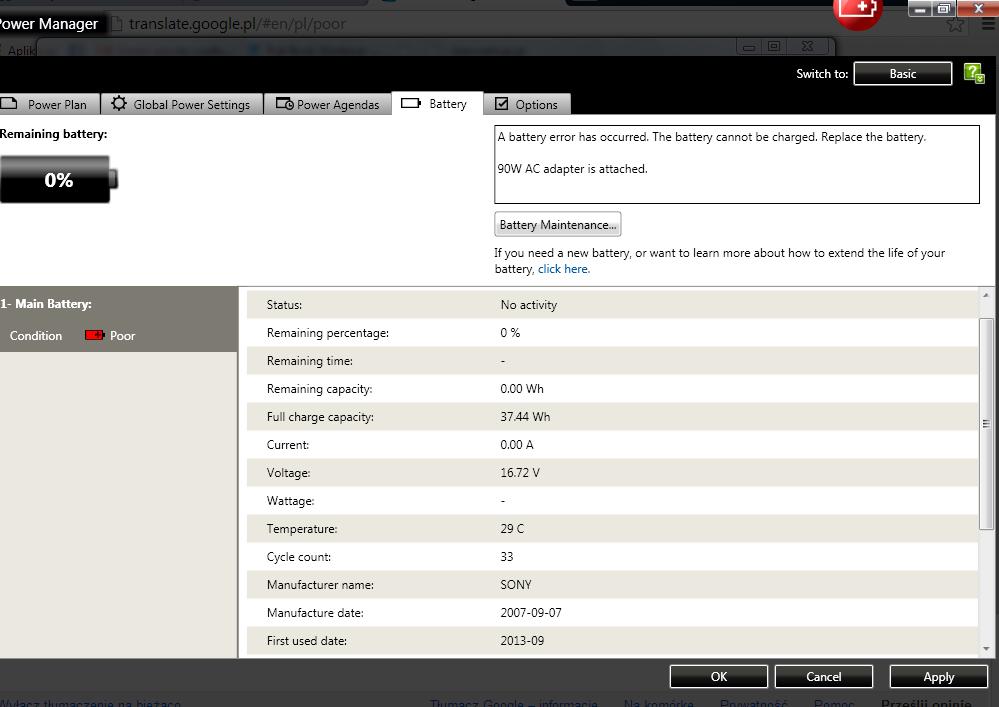The height and width of the screenshot is (707, 999).
Task: Apply the battery settings
Action: point(938,676)
